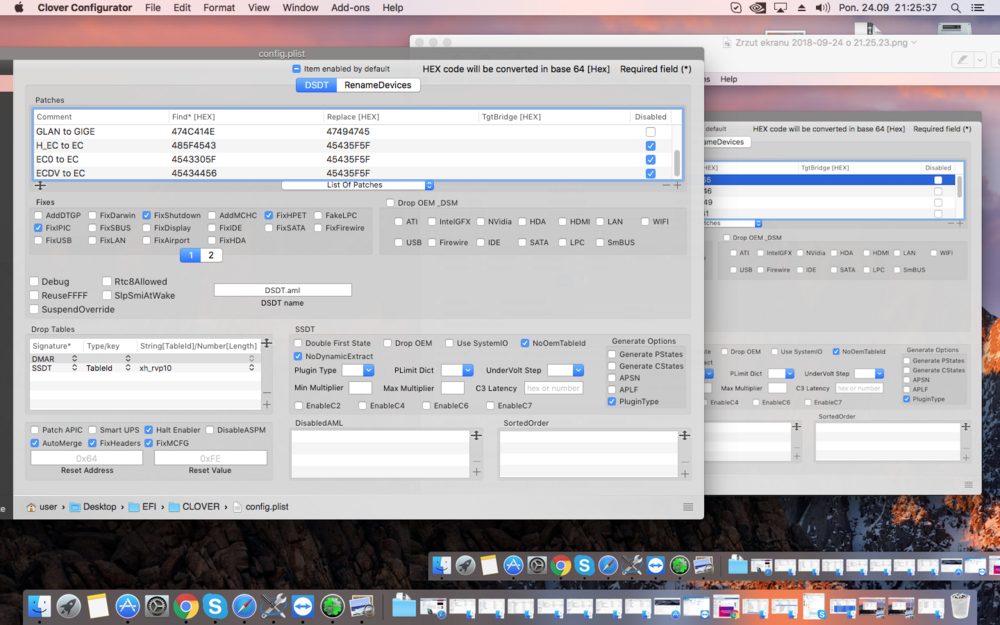Click the DSDT name input field
The height and width of the screenshot is (625, 1000).
pyautogui.click(x=282, y=290)
